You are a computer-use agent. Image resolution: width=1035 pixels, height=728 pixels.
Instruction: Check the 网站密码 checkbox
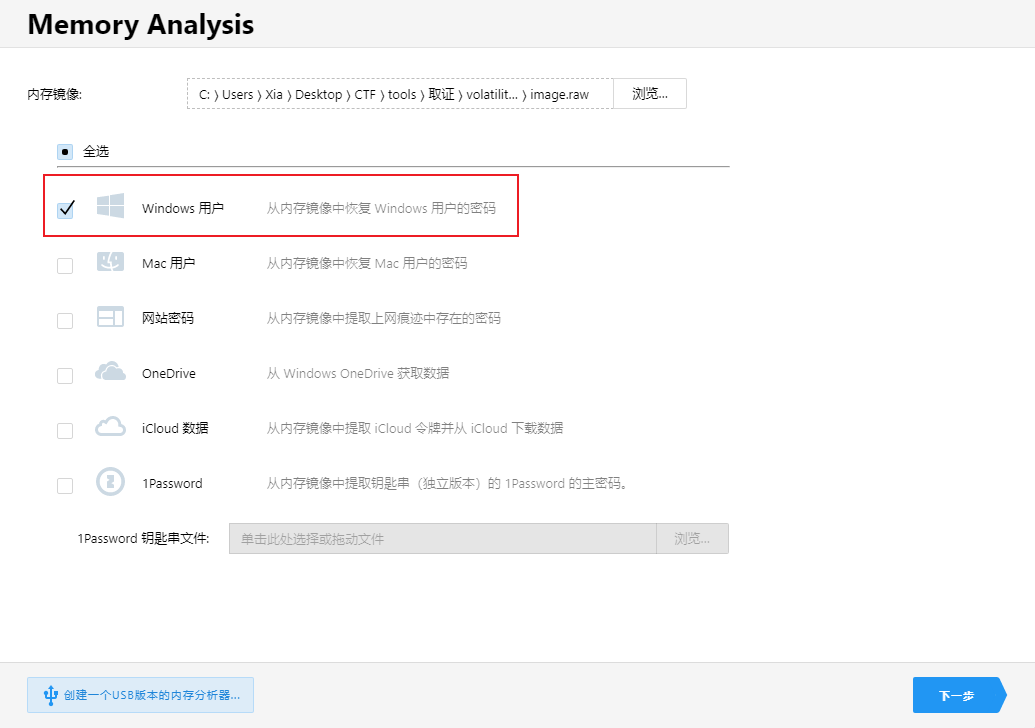click(65, 321)
